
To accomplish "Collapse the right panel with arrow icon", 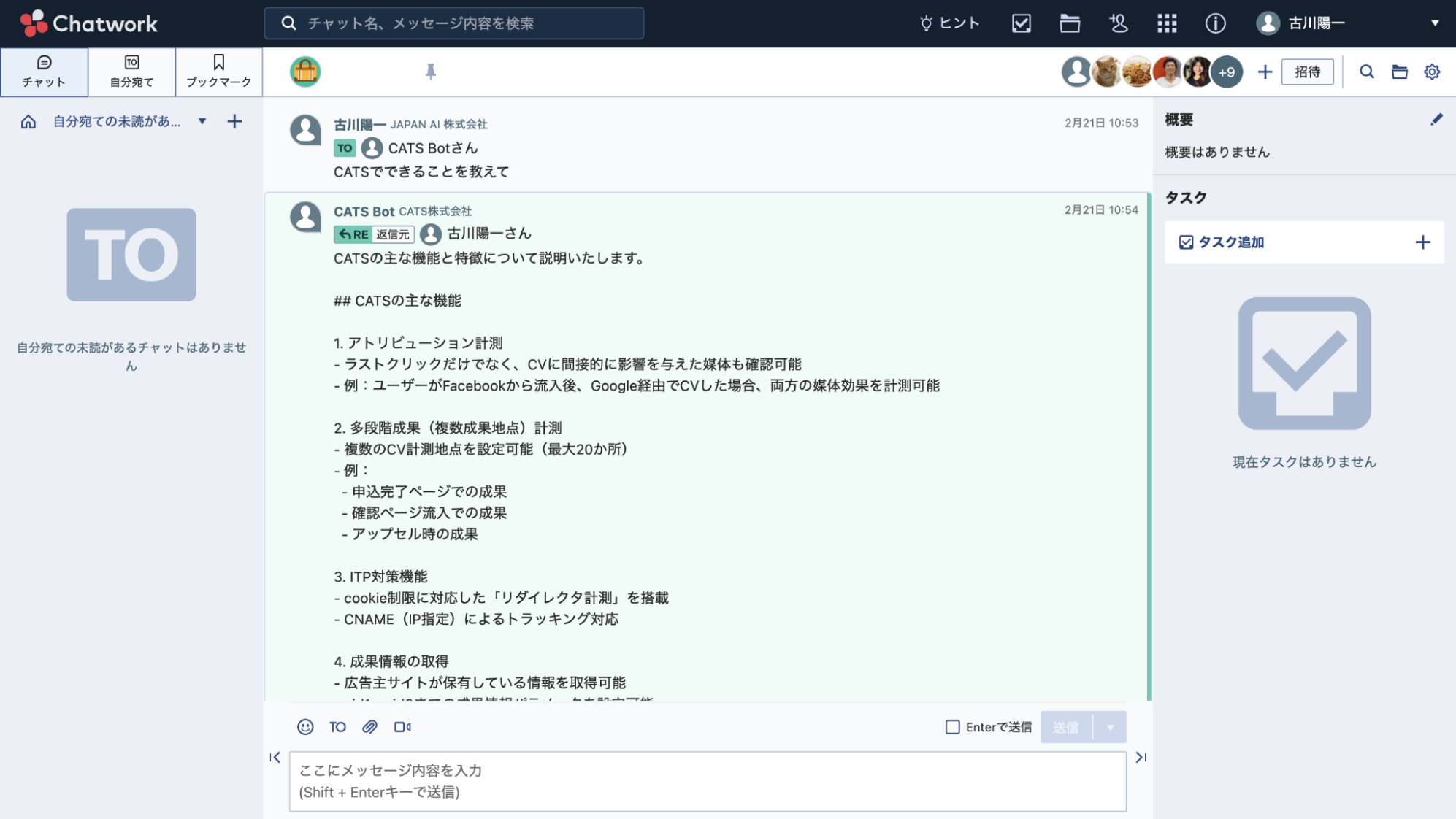I will (1141, 758).
